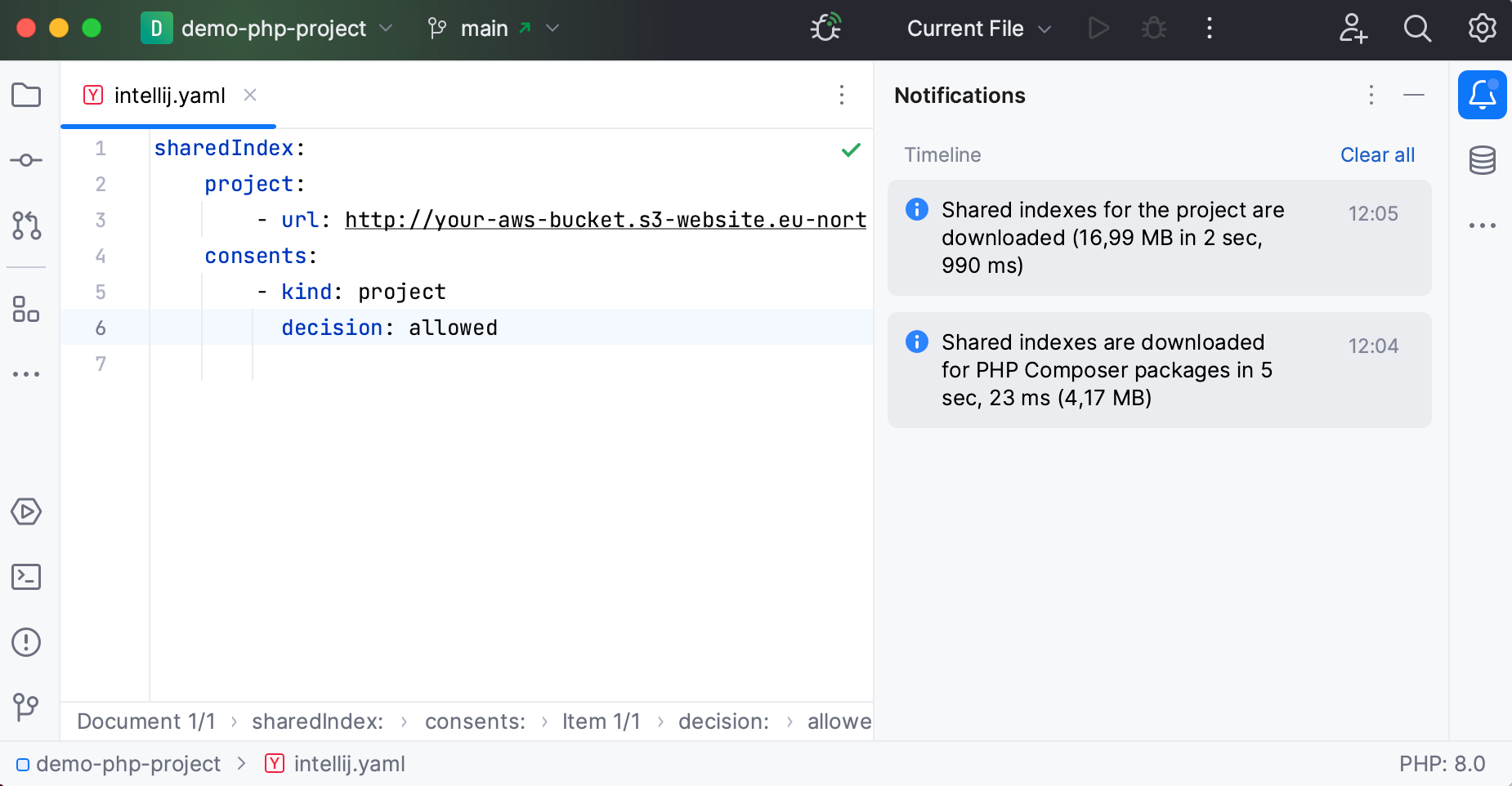
Task: Select the intellij.yaml editor tab
Action: [169, 95]
